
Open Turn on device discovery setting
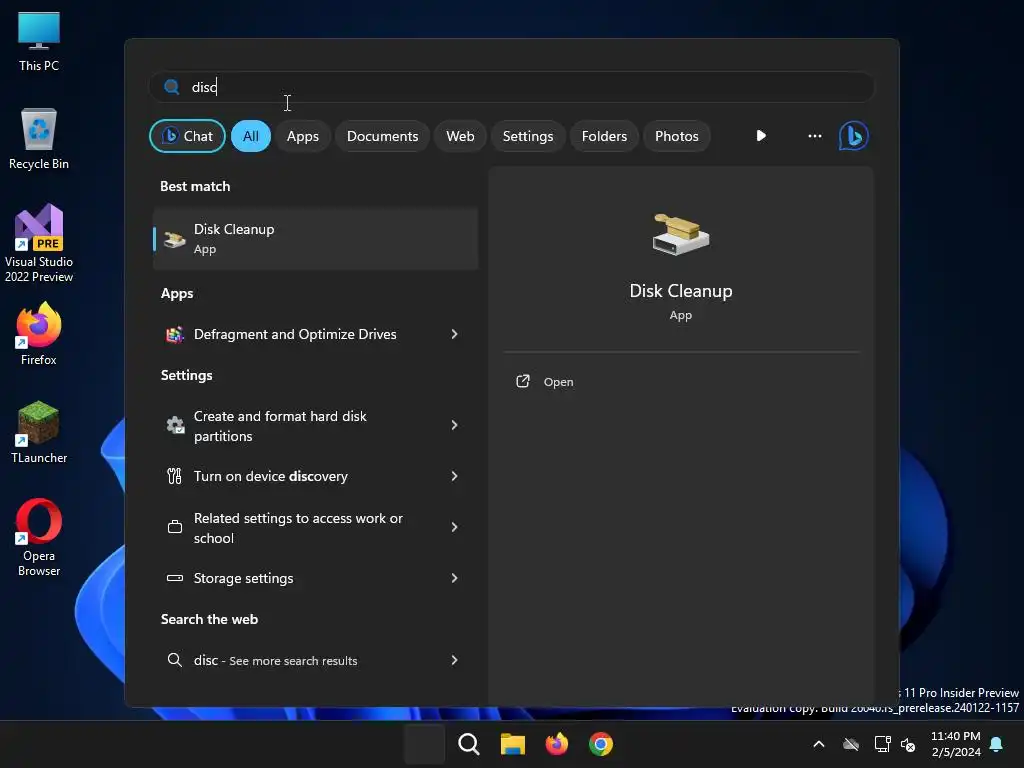(x=315, y=476)
